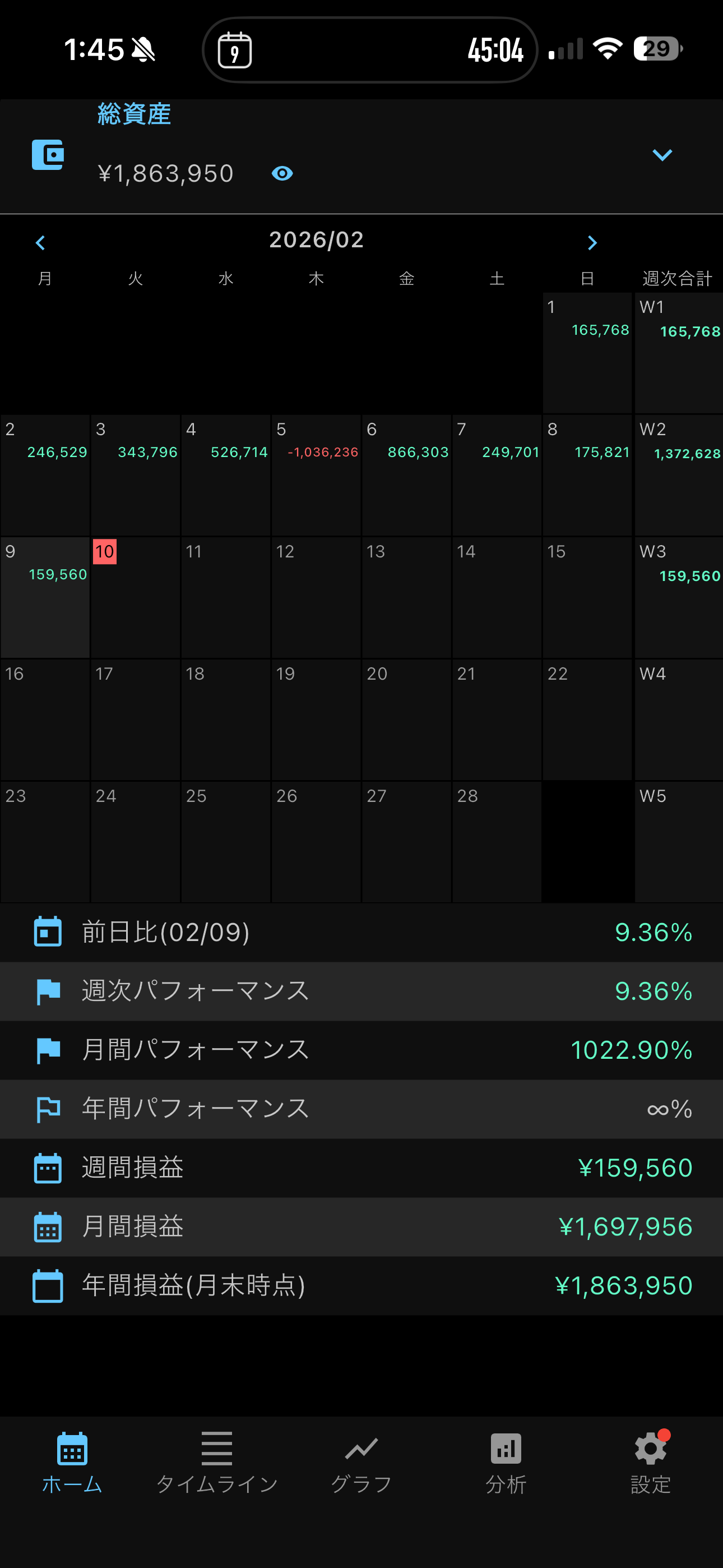Tap the 2026/02 month title

click(x=316, y=240)
